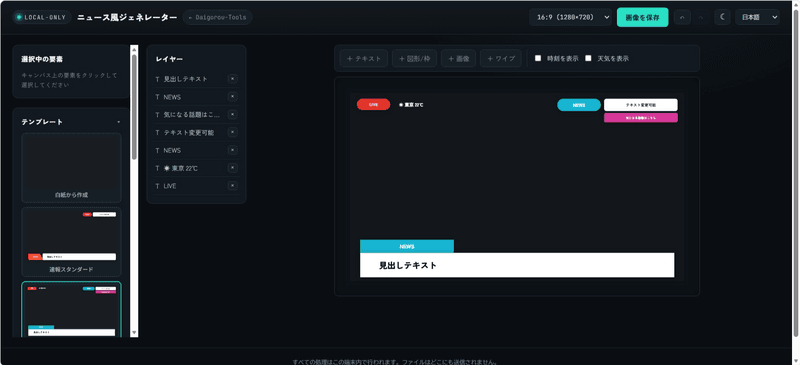Select the 白紙から作成 template
The width and height of the screenshot is (800, 365).
coord(71,168)
